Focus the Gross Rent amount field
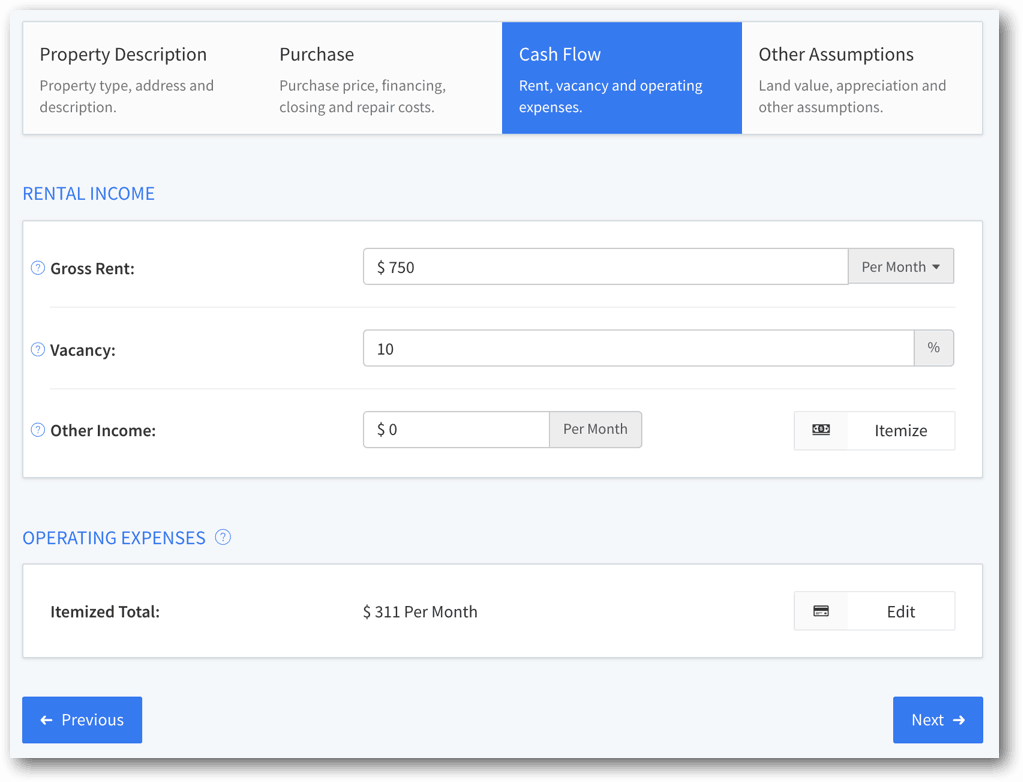The width and height of the screenshot is (1023, 782). point(605,266)
